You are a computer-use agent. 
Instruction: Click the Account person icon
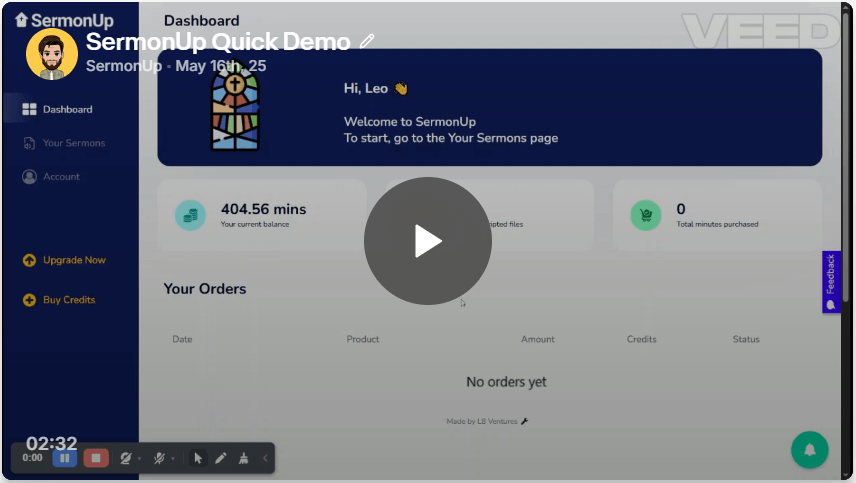point(29,177)
